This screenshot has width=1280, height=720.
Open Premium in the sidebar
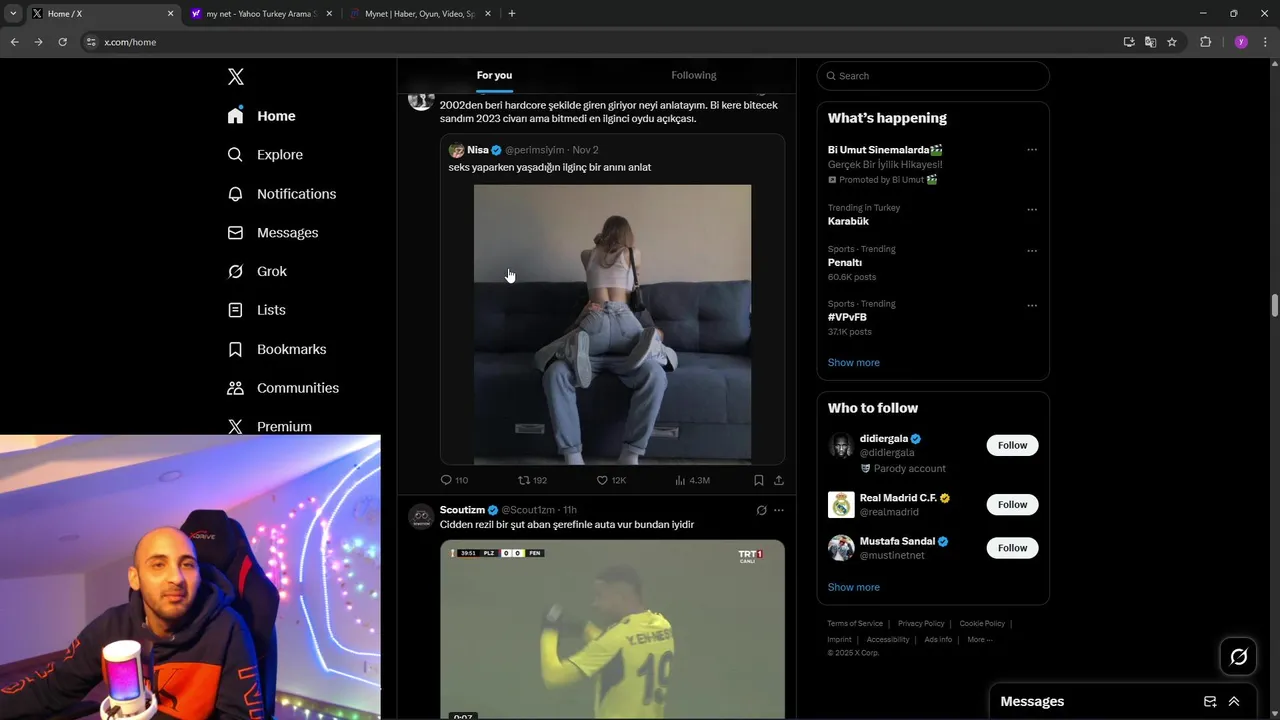coord(270,426)
